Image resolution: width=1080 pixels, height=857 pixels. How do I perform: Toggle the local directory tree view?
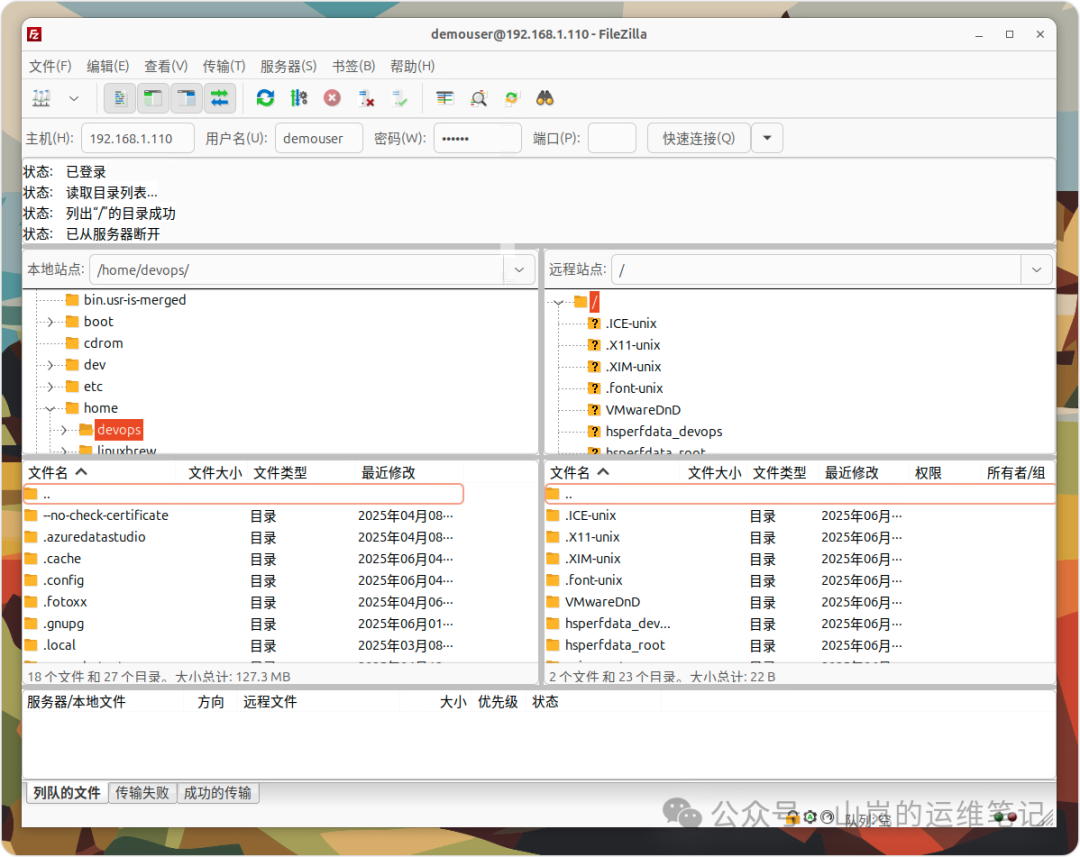coord(151,98)
